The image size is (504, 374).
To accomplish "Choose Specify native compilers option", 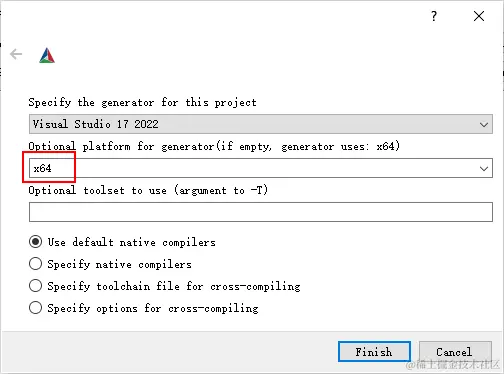I will point(35,264).
